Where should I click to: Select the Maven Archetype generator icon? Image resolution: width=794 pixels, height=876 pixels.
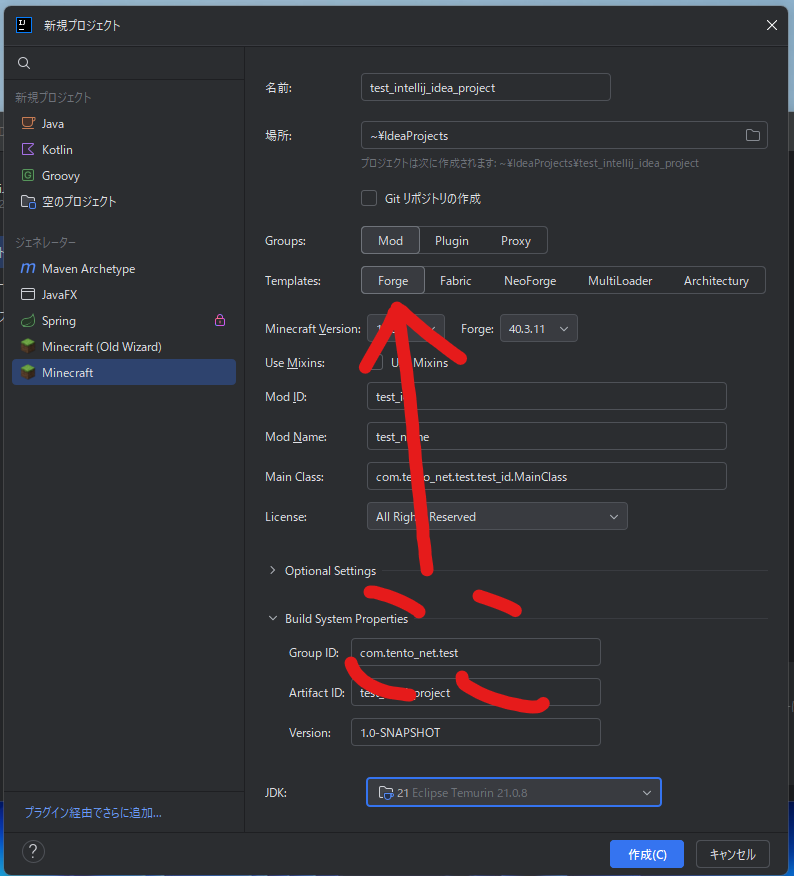(28, 269)
